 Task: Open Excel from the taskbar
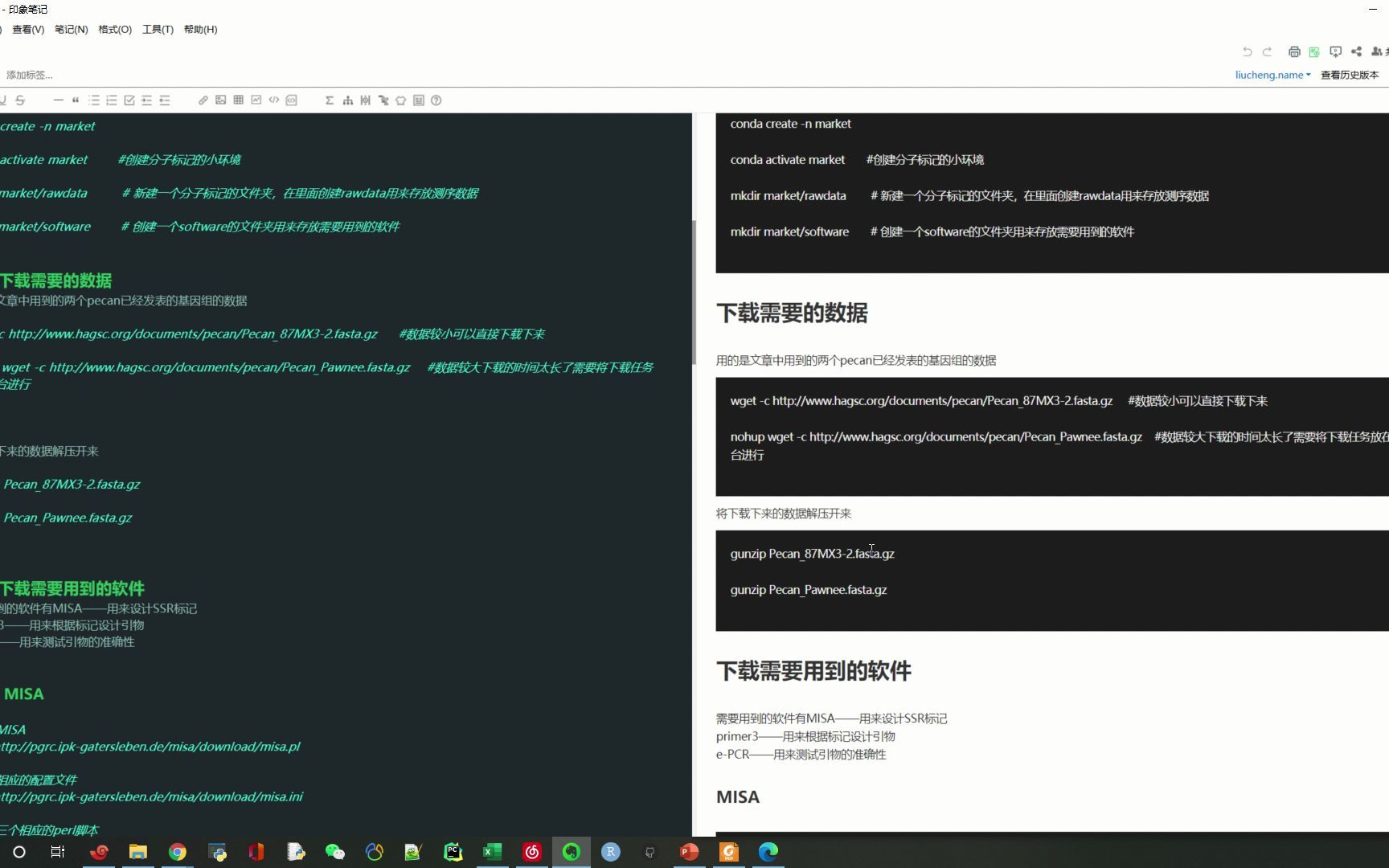[x=493, y=852]
